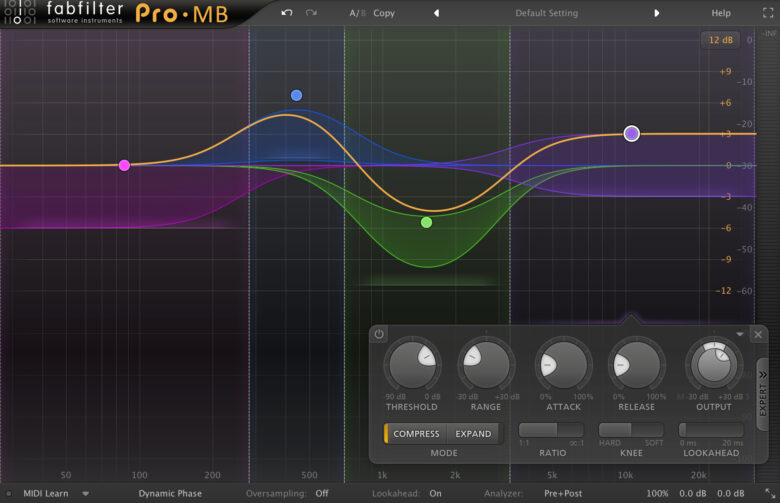Image resolution: width=780 pixels, height=503 pixels.
Task: Click the Pro-MB product name
Action: 182,14
